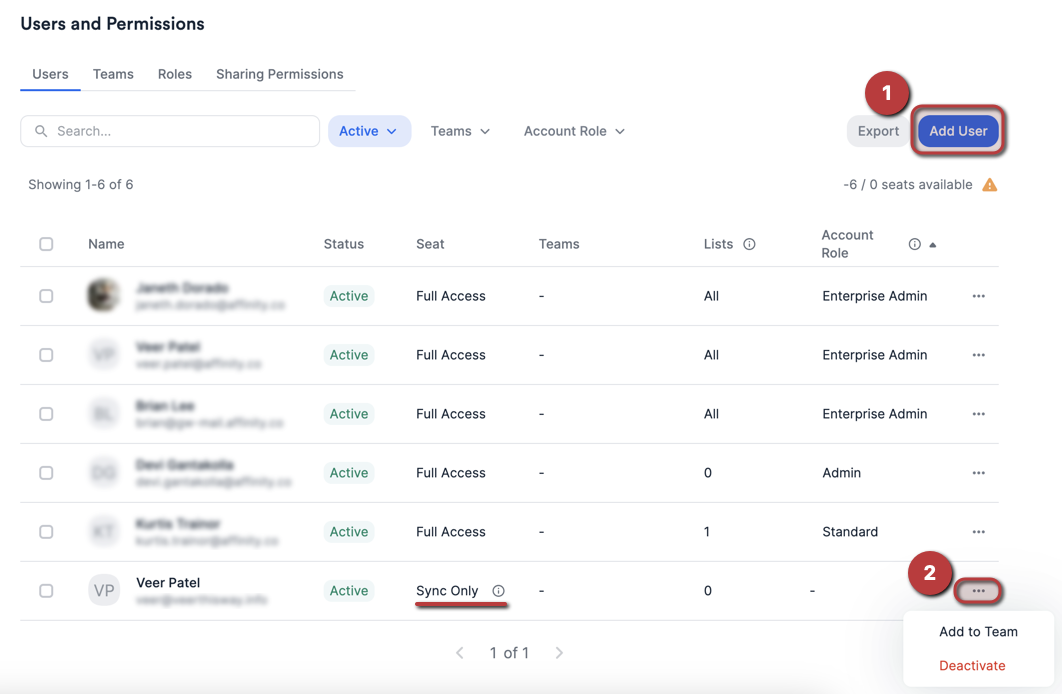This screenshot has height=694, width=1062.
Task: Open the three-dot menu on Veer Patel's Sync row
Action: point(978,590)
